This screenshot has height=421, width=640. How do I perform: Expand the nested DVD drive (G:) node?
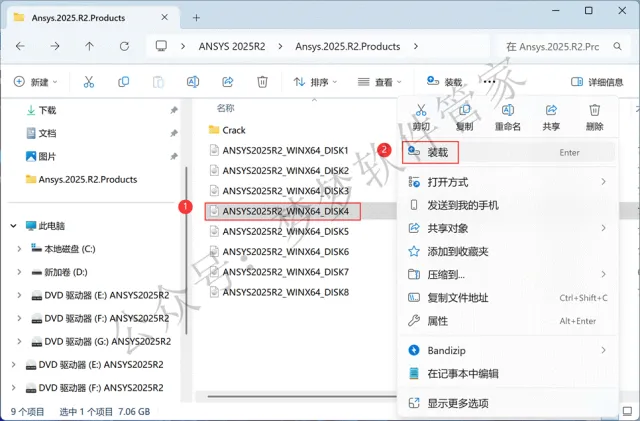(19, 341)
